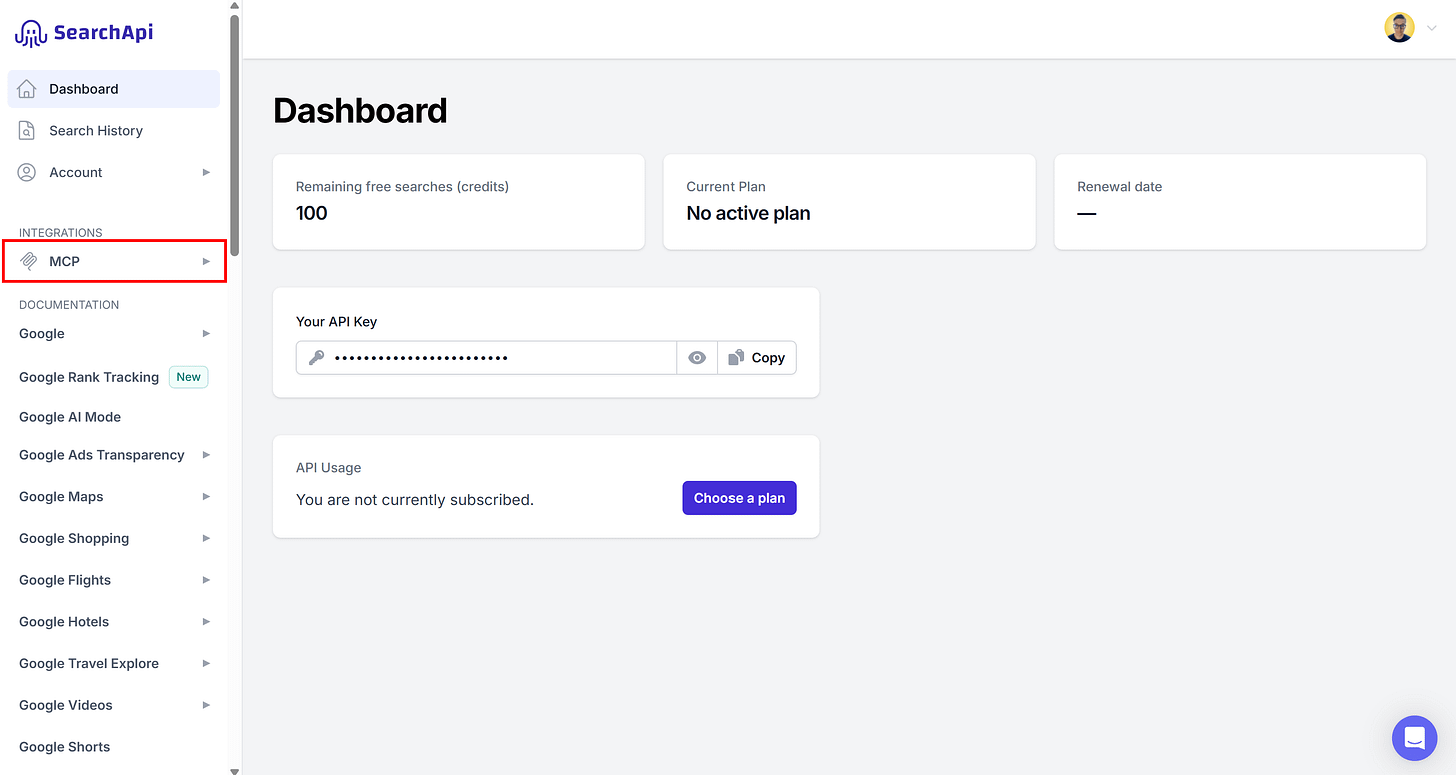Click the Search History document icon
The width and height of the screenshot is (1456, 775).
coord(27,131)
